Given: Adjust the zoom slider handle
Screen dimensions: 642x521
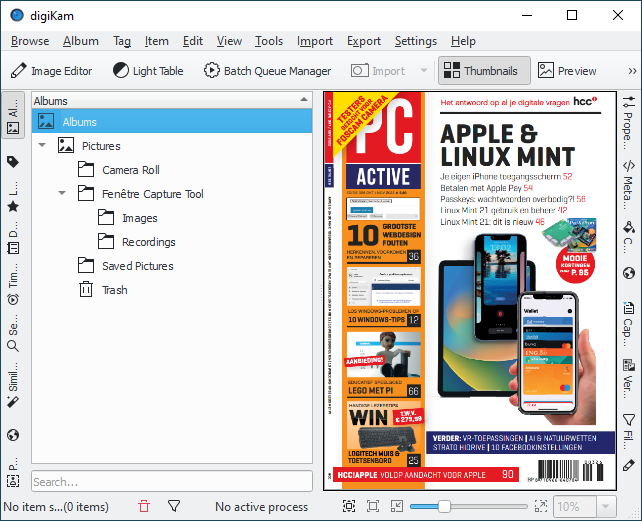Looking at the screenshot, I should click(x=444, y=507).
